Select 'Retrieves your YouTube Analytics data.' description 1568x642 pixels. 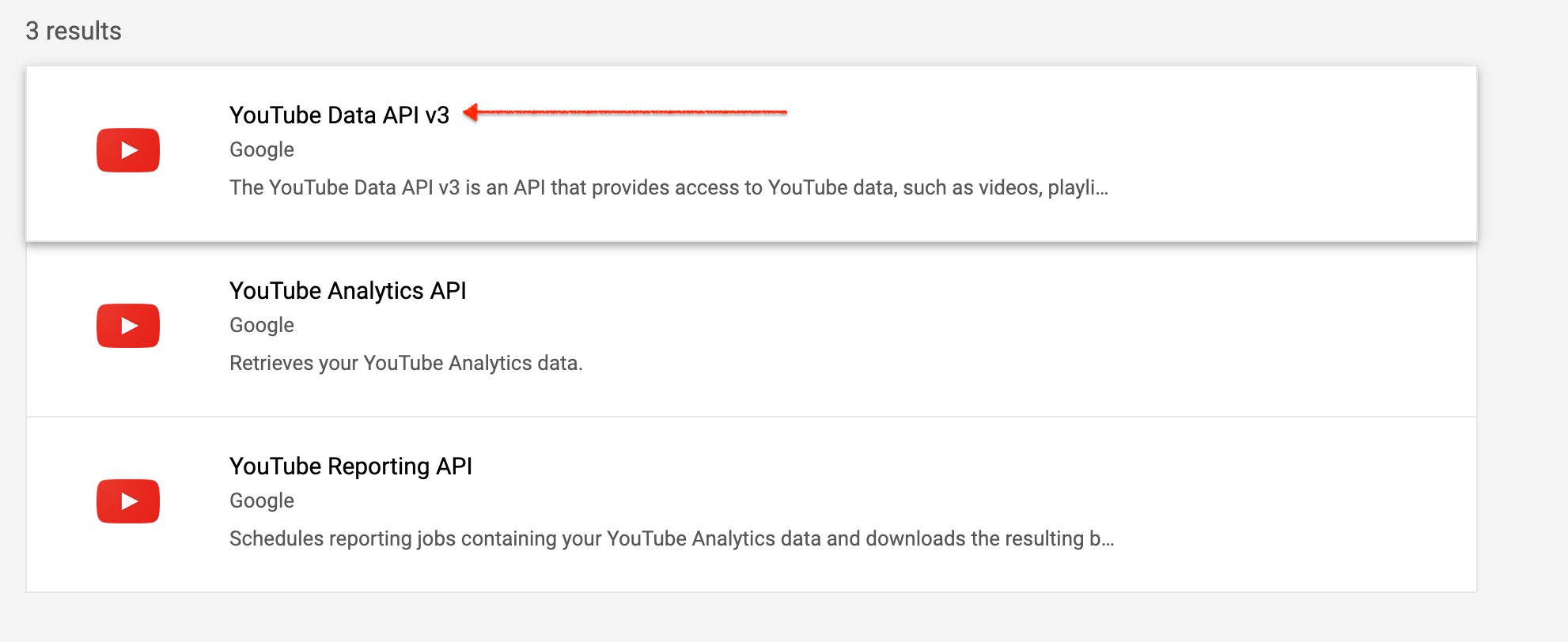point(406,364)
